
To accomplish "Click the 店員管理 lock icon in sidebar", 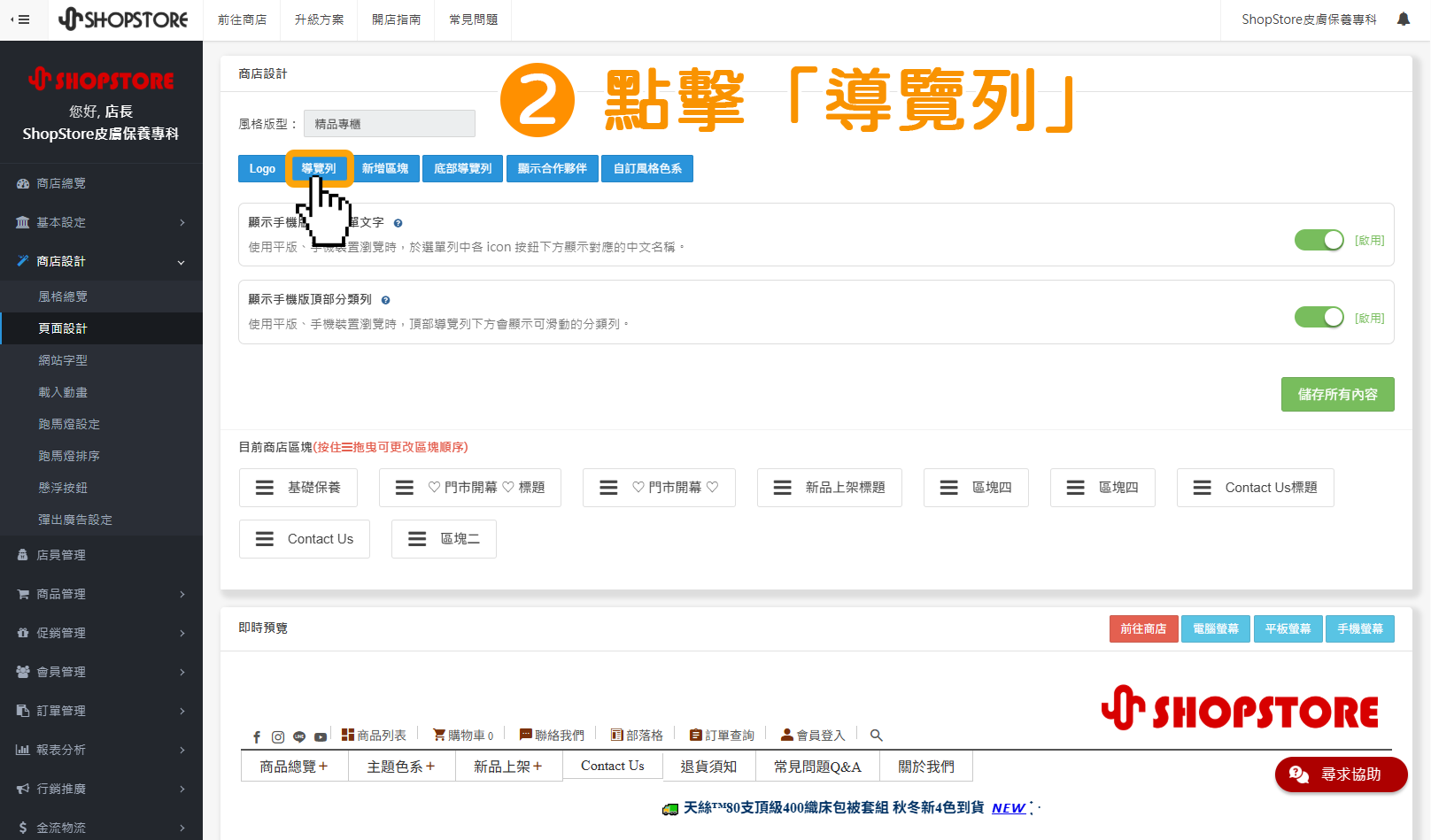I will pos(23,555).
